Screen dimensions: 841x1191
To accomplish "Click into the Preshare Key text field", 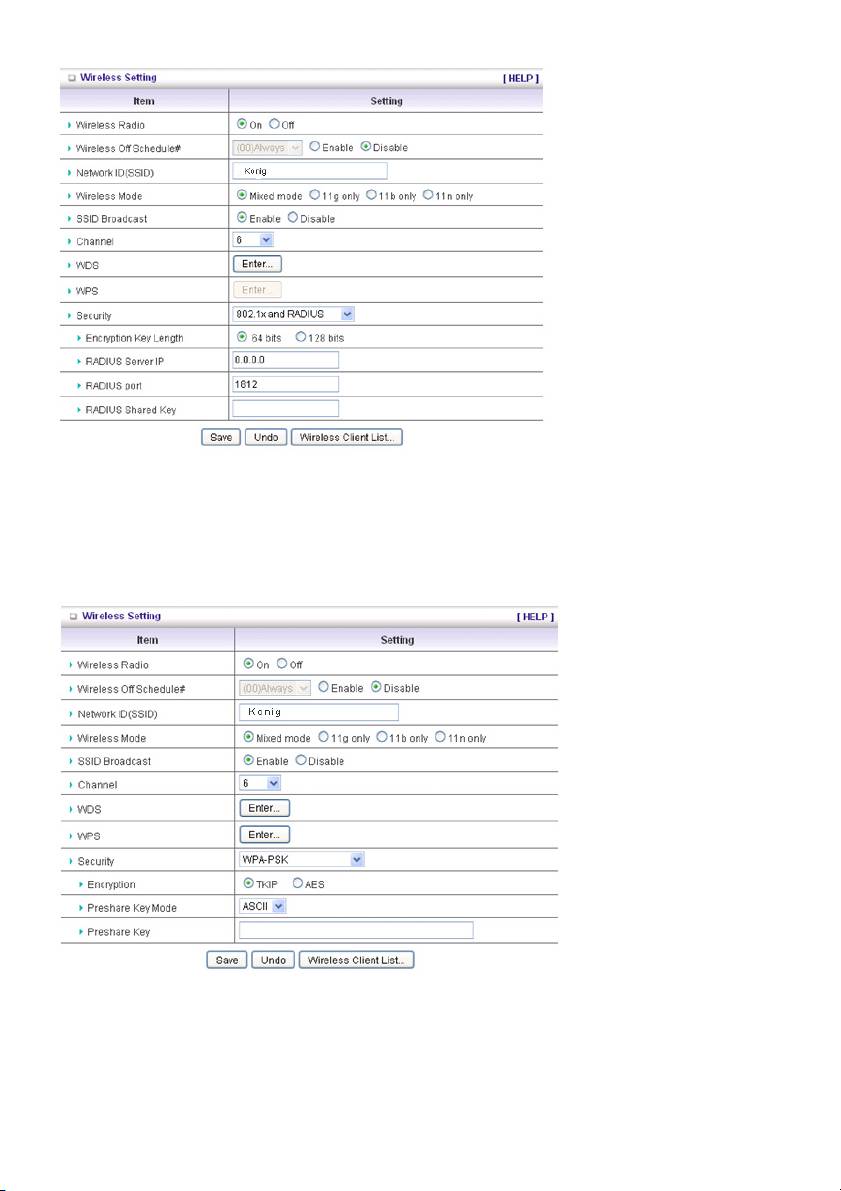I will (x=355, y=931).
